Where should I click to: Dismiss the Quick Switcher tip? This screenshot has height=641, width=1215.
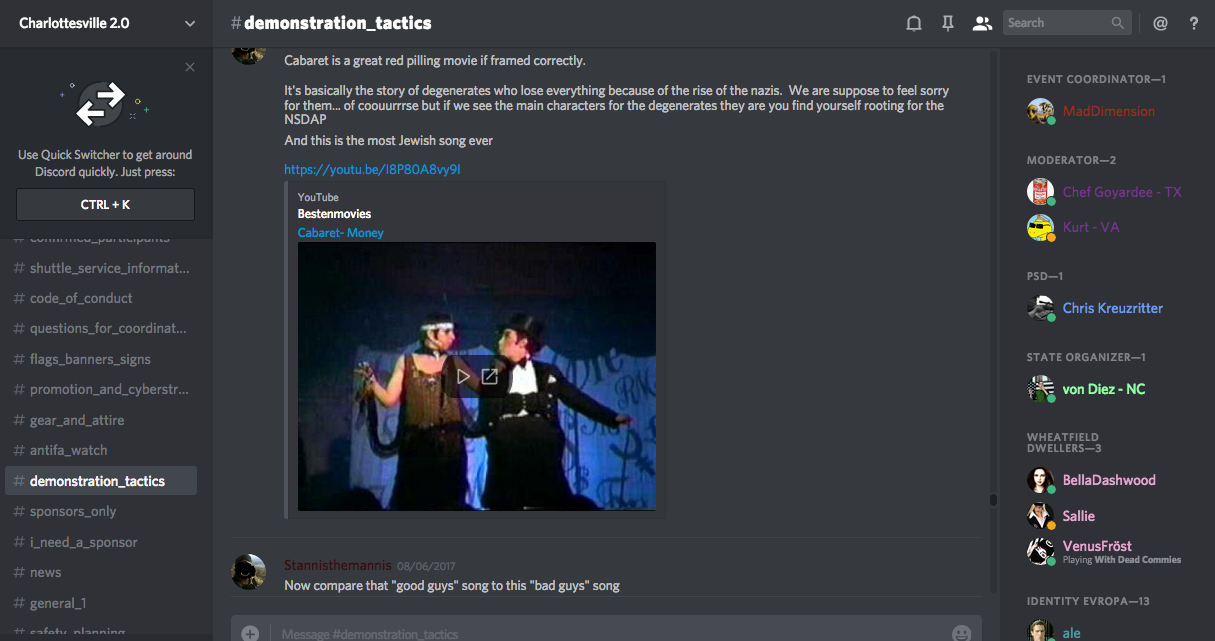[x=190, y=67]
